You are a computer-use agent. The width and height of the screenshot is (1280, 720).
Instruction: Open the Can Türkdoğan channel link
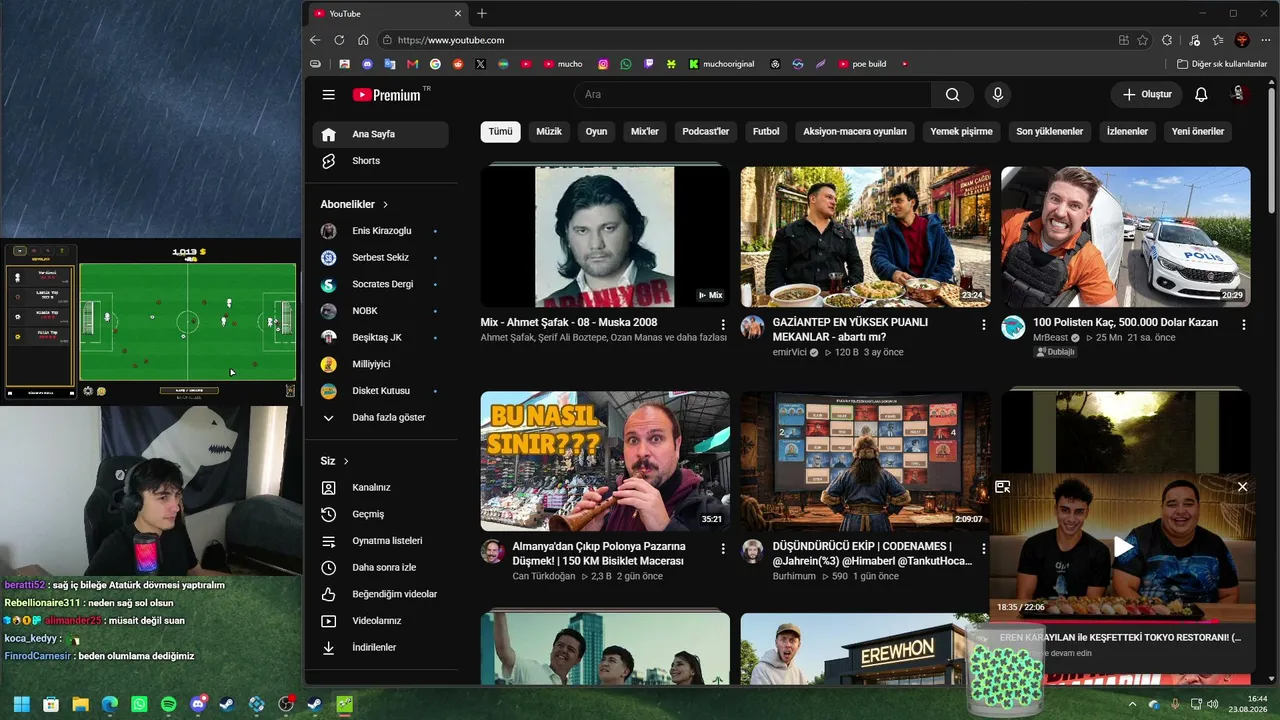pos(544,576)
